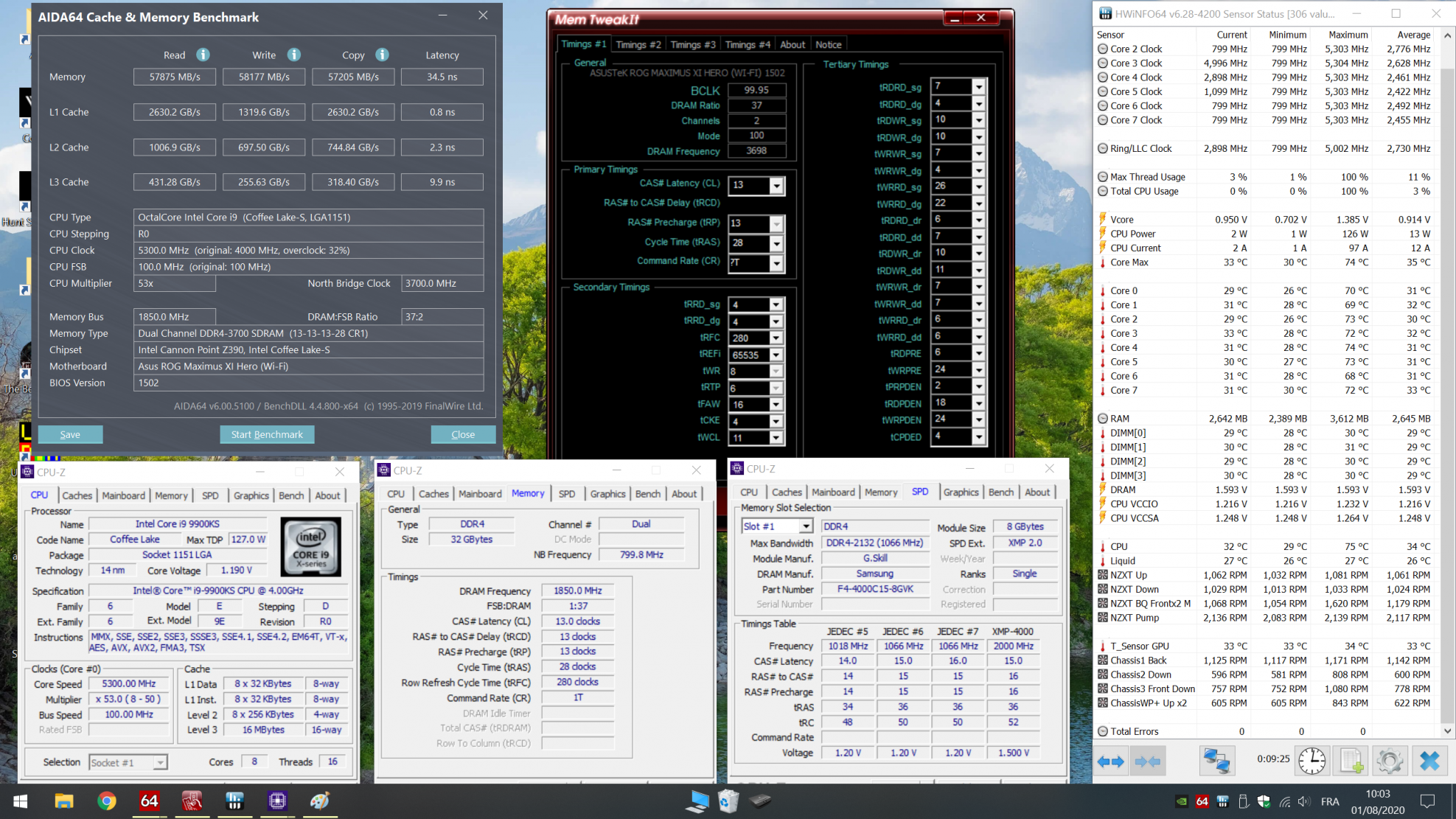Open Copy info icon in AIDA64
The height and width of the screenshot is (819, 1456).
click(x=382, y=55)
